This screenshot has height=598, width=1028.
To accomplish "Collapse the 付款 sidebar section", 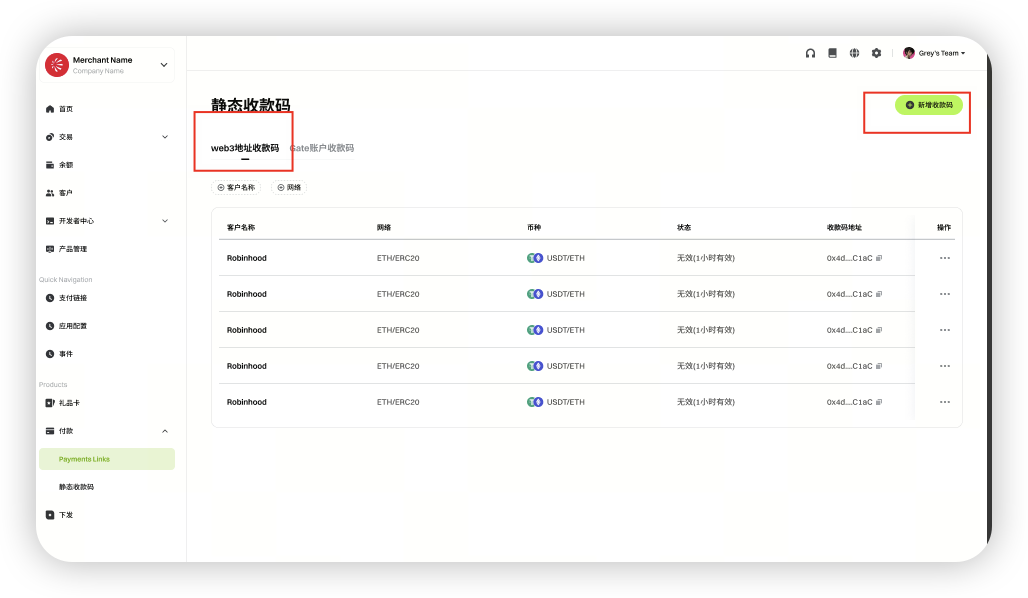I will pos(165,431).
